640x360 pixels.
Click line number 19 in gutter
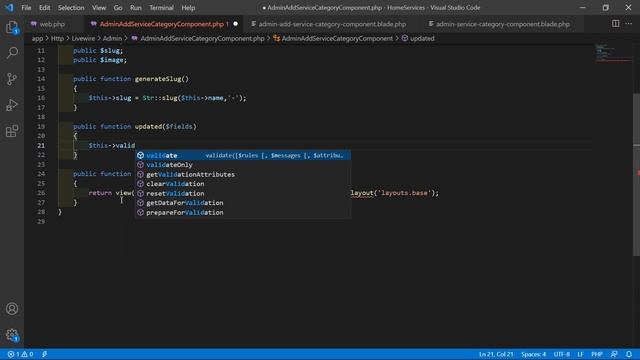tap(41, 127)
